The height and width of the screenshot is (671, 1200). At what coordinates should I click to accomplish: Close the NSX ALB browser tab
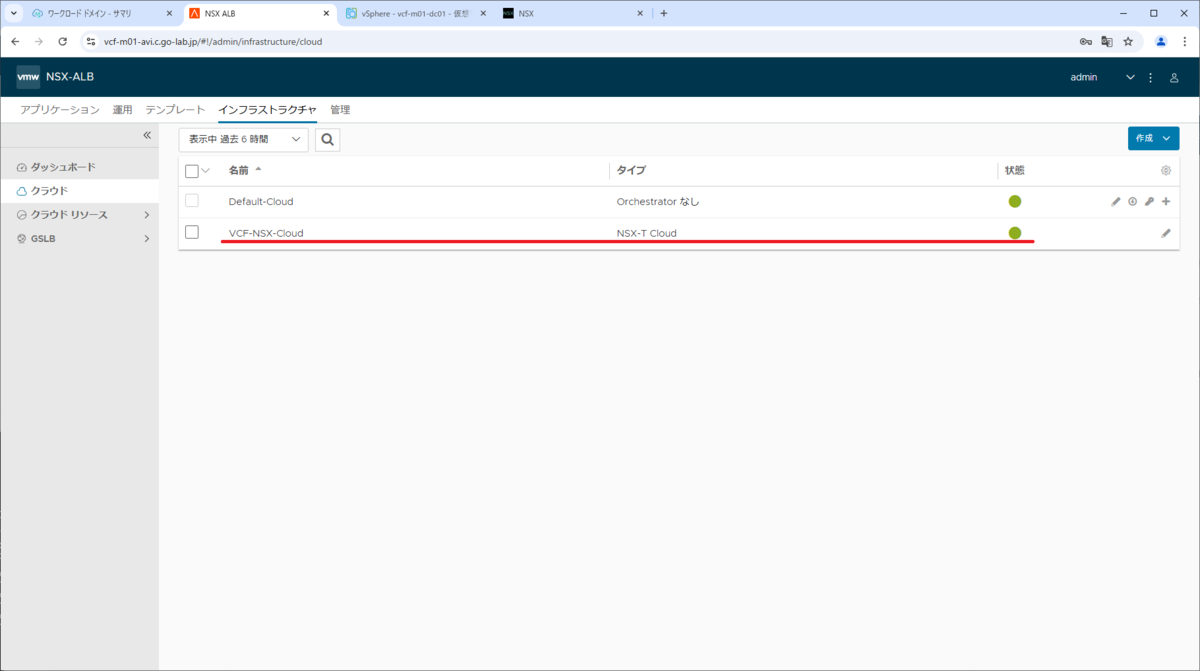pos(326,14)
